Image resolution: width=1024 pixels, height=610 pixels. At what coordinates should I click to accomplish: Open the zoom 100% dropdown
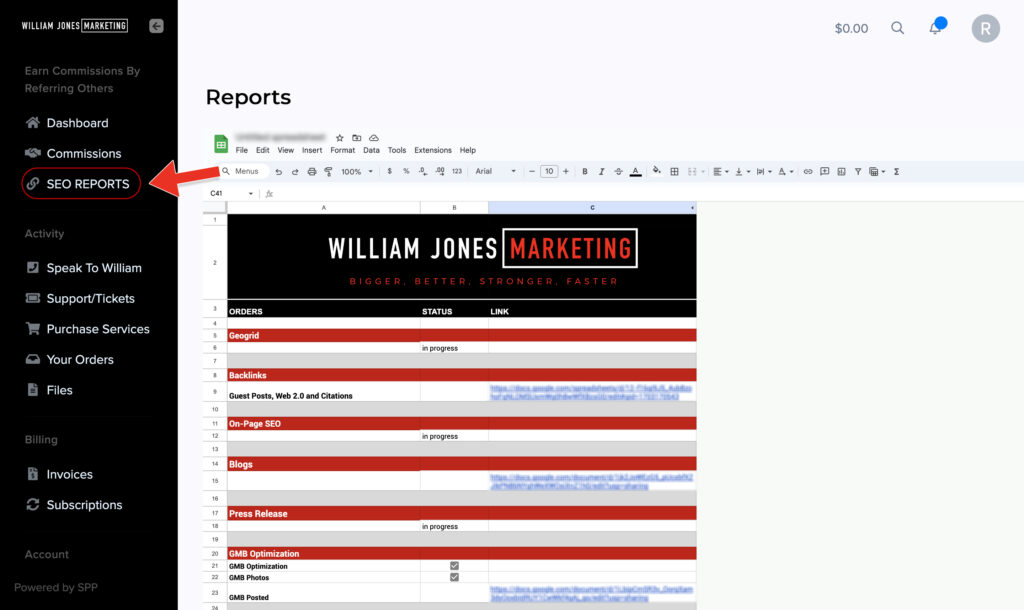357,172
